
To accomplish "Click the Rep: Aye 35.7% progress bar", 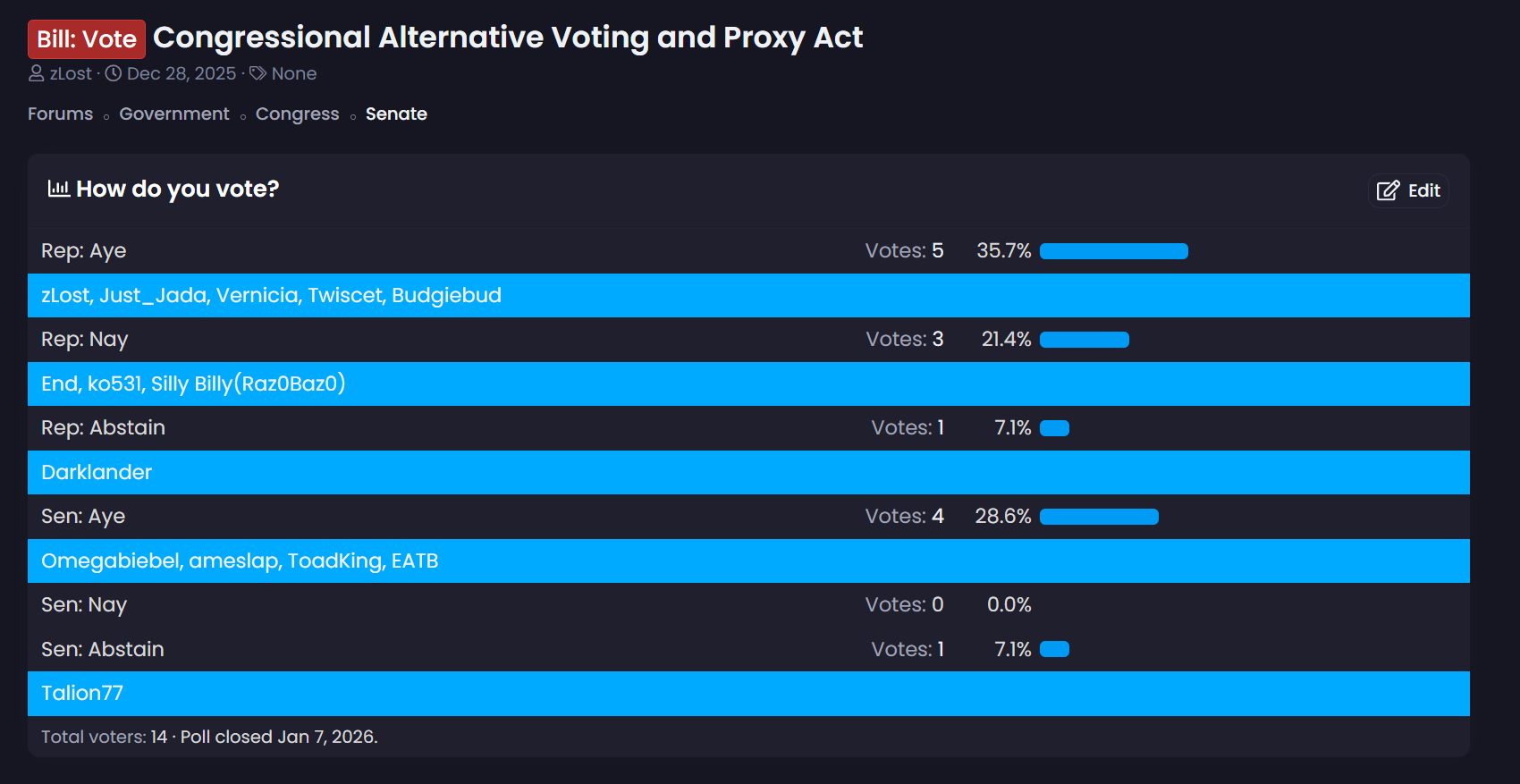I will click(x=1113, y=251).
